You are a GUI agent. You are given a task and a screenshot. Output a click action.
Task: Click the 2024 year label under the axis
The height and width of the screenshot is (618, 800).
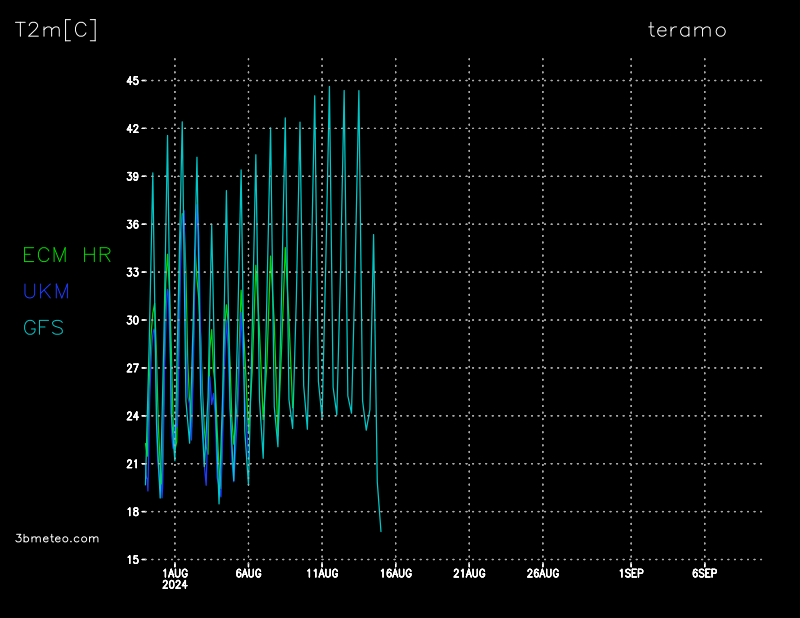click(175, 585)
